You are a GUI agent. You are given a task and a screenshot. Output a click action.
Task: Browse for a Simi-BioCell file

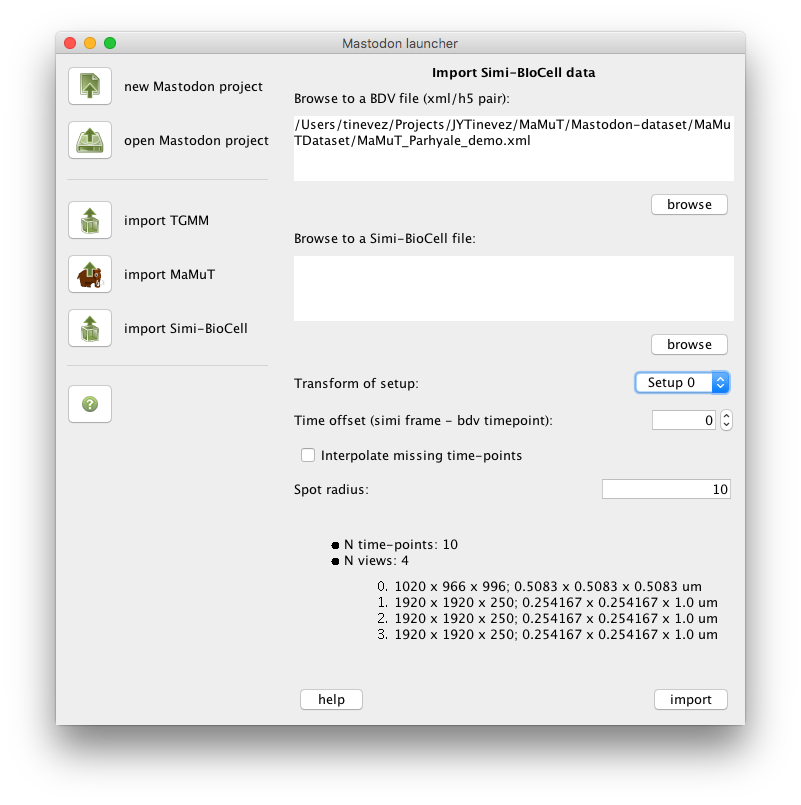(689, 344)
